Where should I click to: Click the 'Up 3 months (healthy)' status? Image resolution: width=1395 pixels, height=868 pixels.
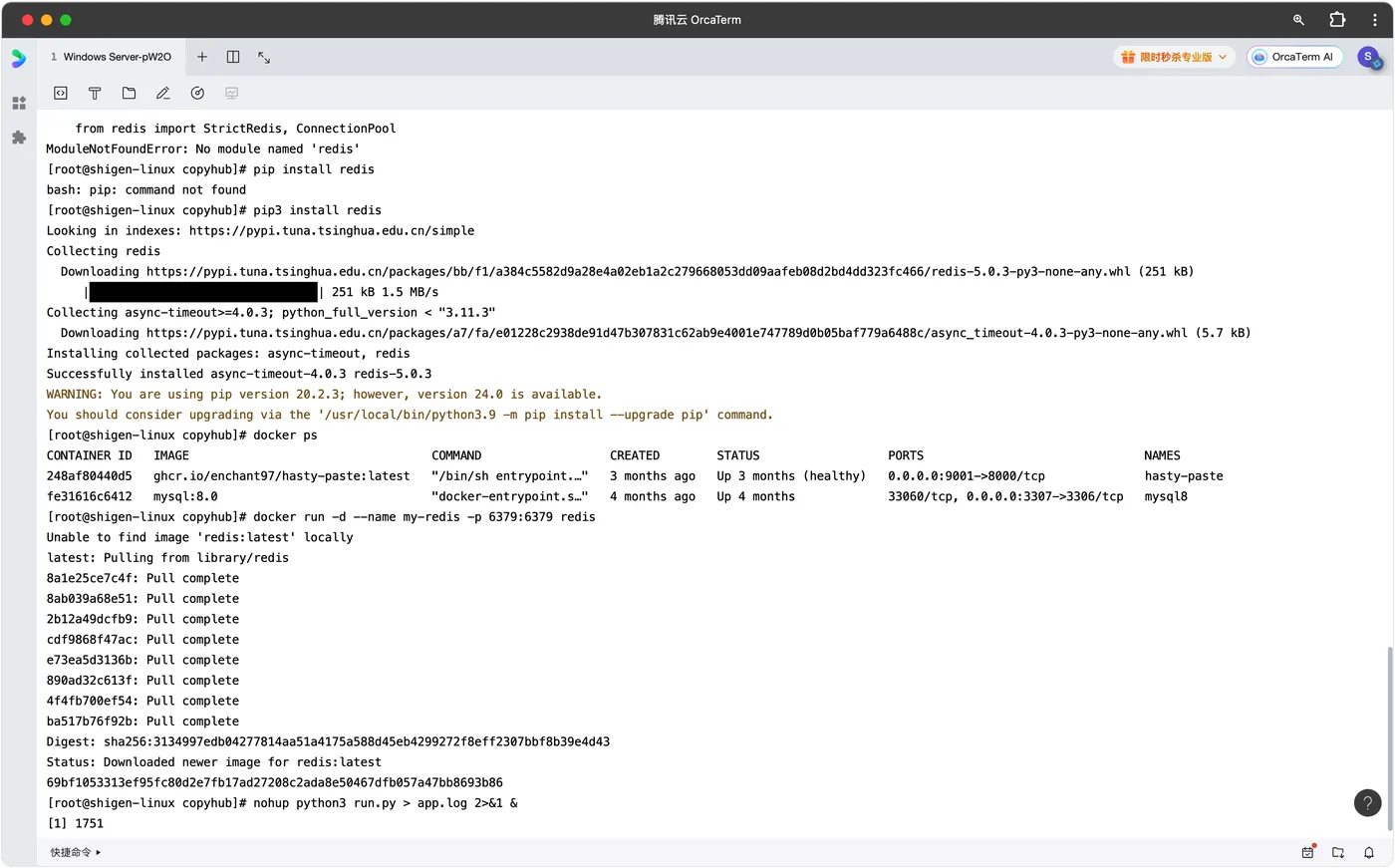[x=791, y=475]
